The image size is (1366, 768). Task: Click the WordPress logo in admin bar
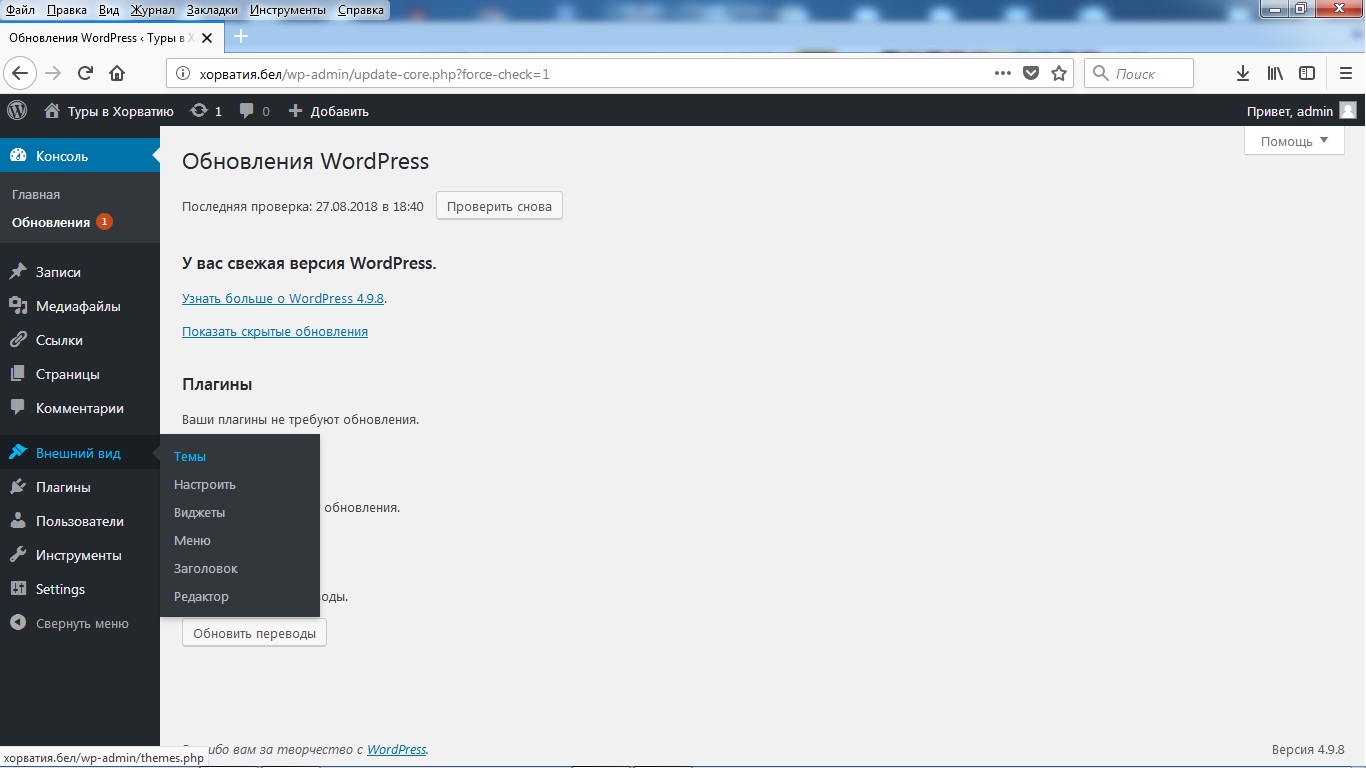(x=17, y=111)
